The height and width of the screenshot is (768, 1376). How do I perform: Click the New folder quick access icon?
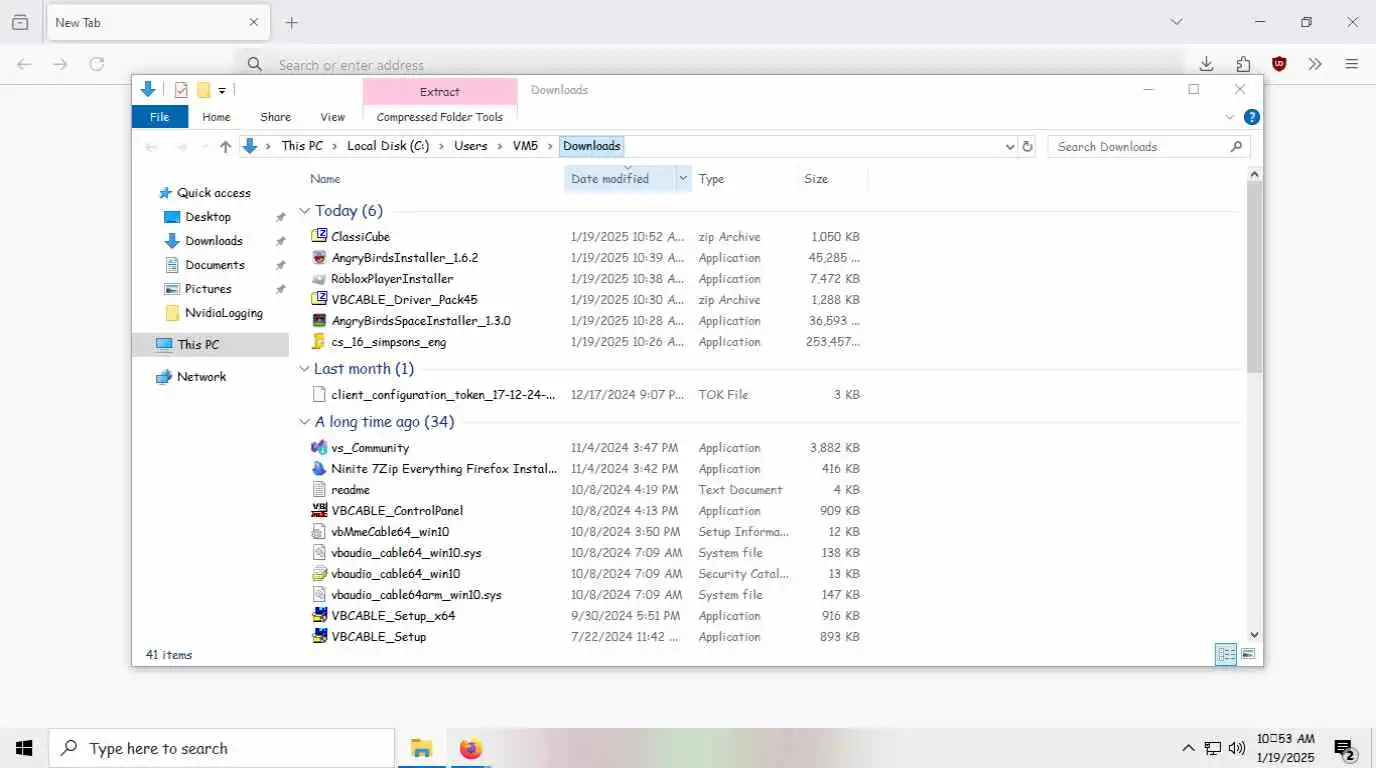pos(203,90)
